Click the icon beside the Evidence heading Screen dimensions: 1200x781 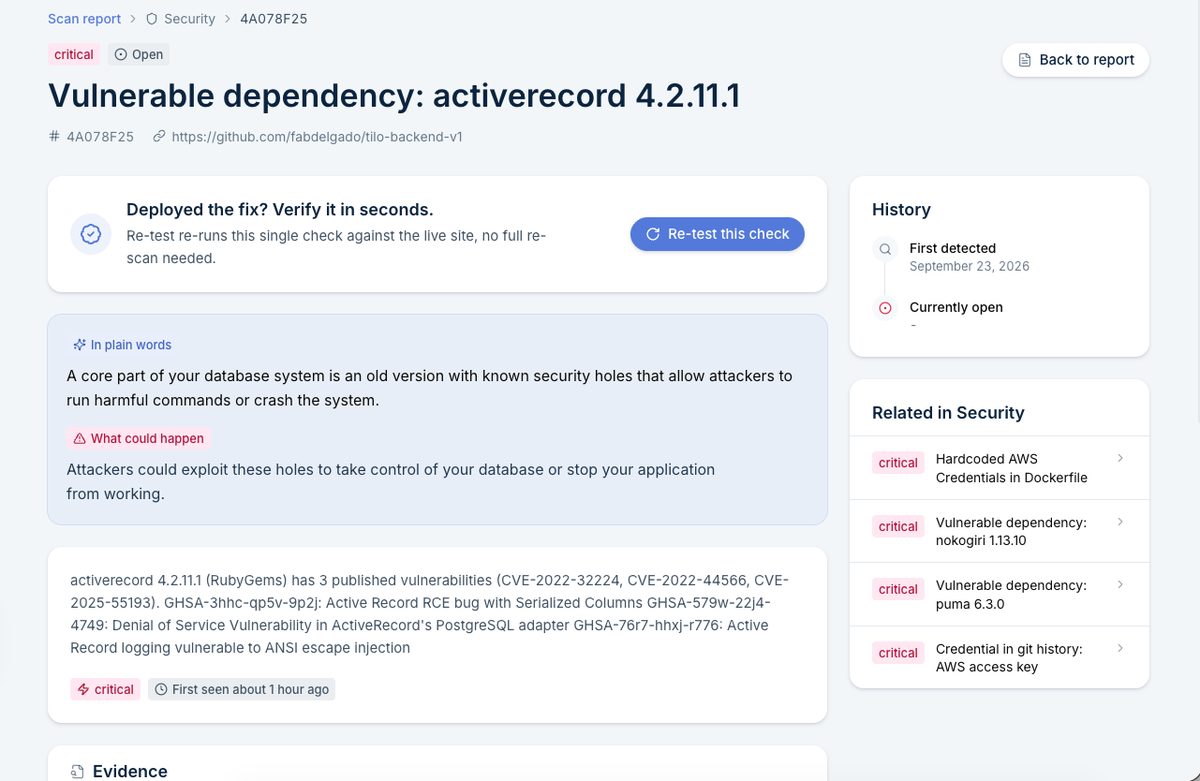point(77,772)
